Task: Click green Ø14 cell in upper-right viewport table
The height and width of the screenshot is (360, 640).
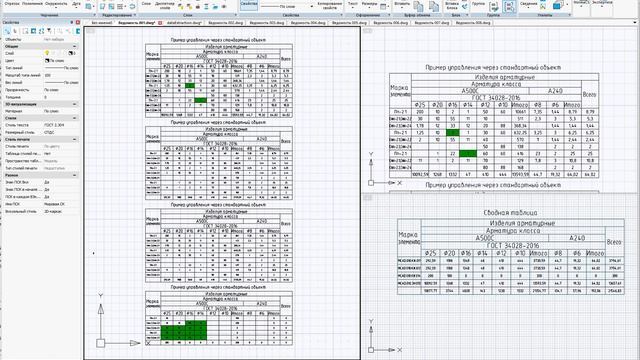Action: click(468, 153)
